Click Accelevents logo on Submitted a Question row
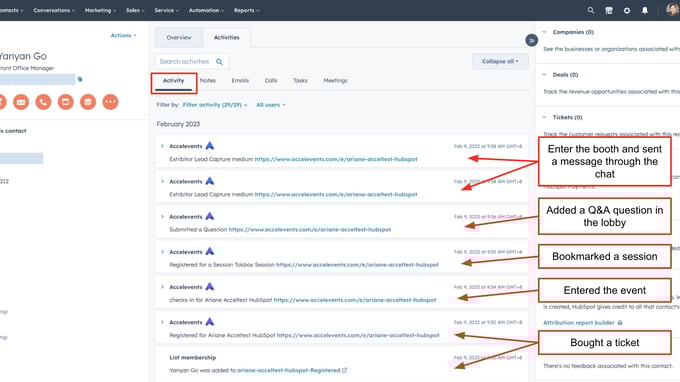This screenshot has width=680, height=382. pyautogui.click(x=210, y=216)
